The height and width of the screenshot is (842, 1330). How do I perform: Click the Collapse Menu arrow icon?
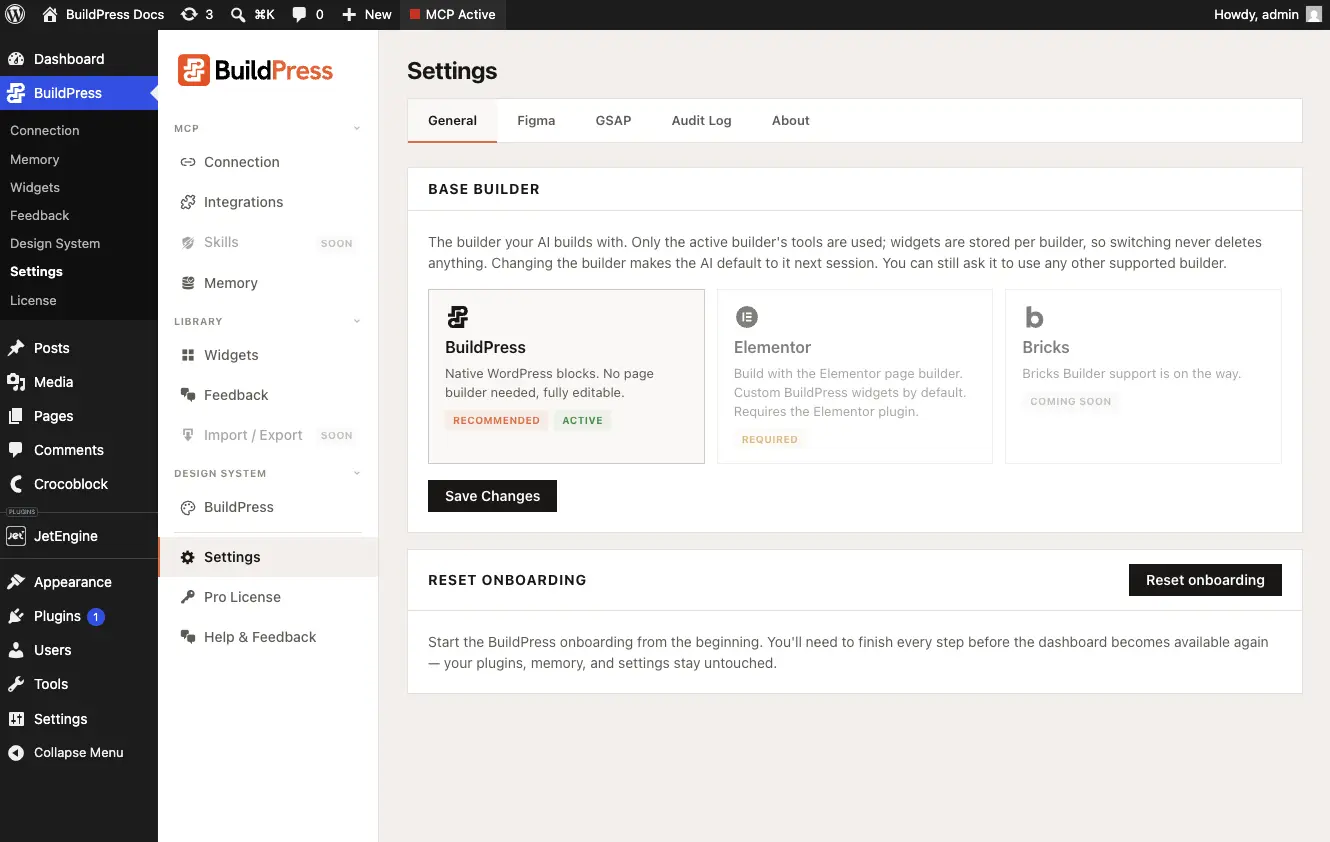pos(16,753)
